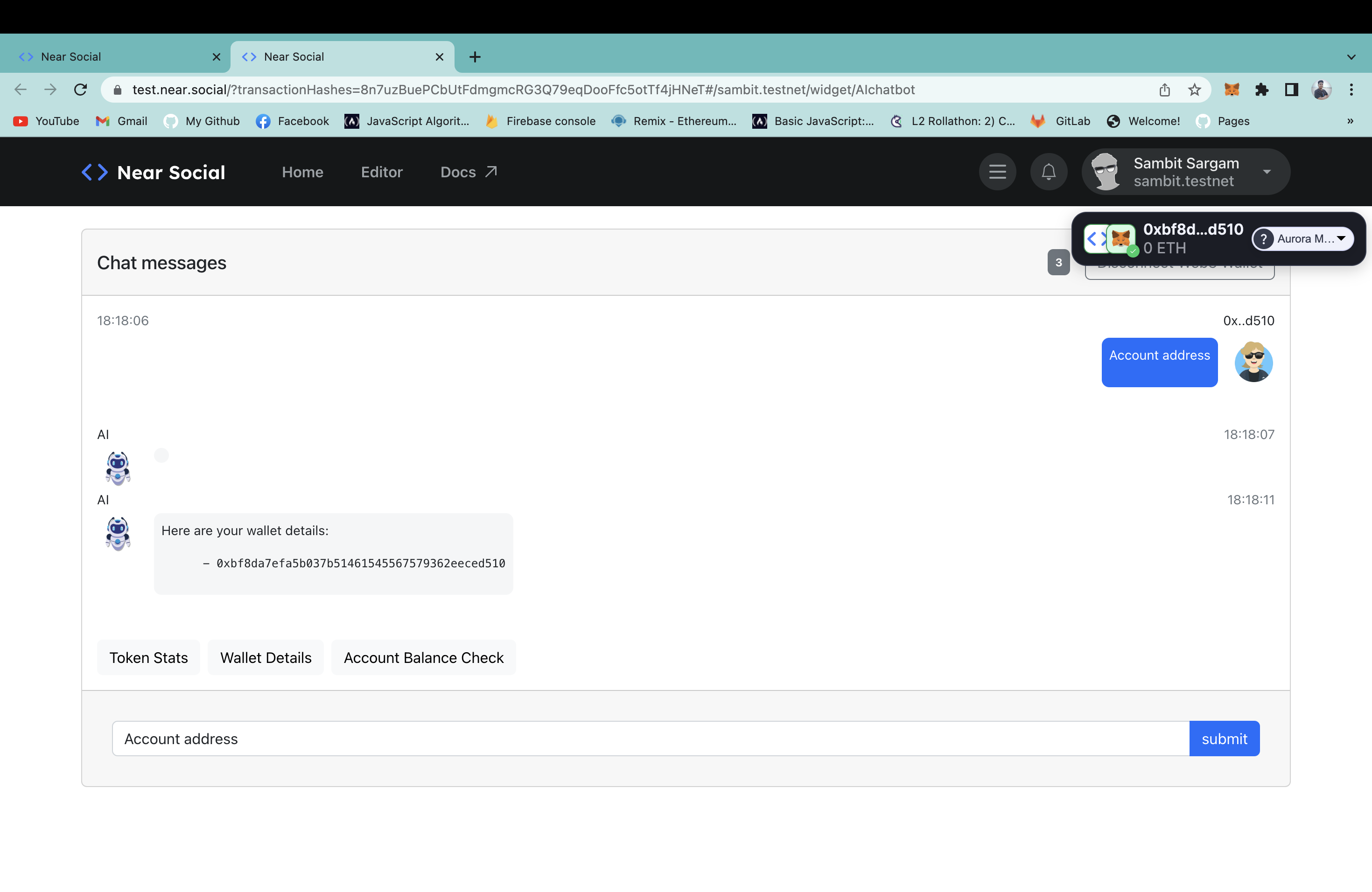Toggle the browser side panel icon
This screenshot has width=1372, height=892.
click(1291, 90)
